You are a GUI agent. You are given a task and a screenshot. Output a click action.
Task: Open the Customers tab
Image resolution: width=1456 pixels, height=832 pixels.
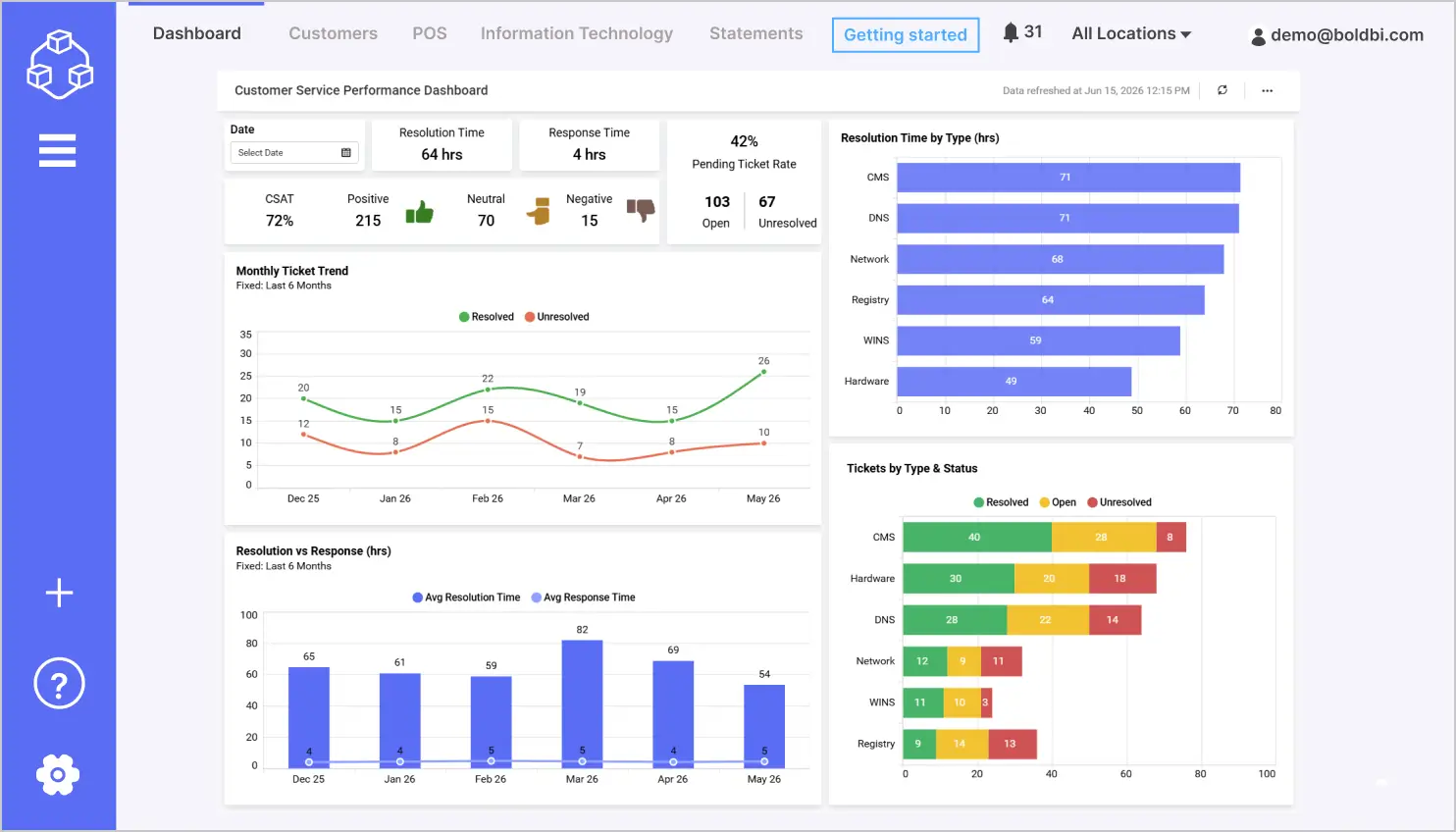pos(333,33)
